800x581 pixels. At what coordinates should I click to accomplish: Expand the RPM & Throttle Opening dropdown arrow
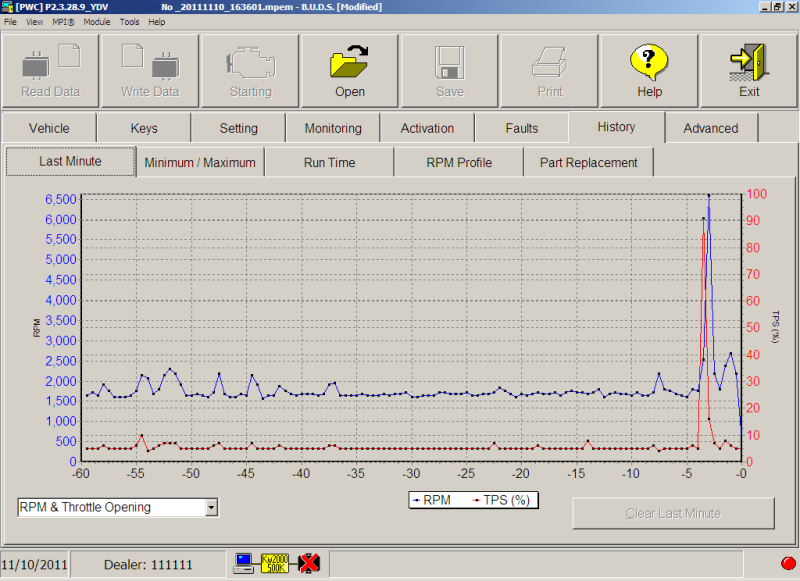click(211, 508)
